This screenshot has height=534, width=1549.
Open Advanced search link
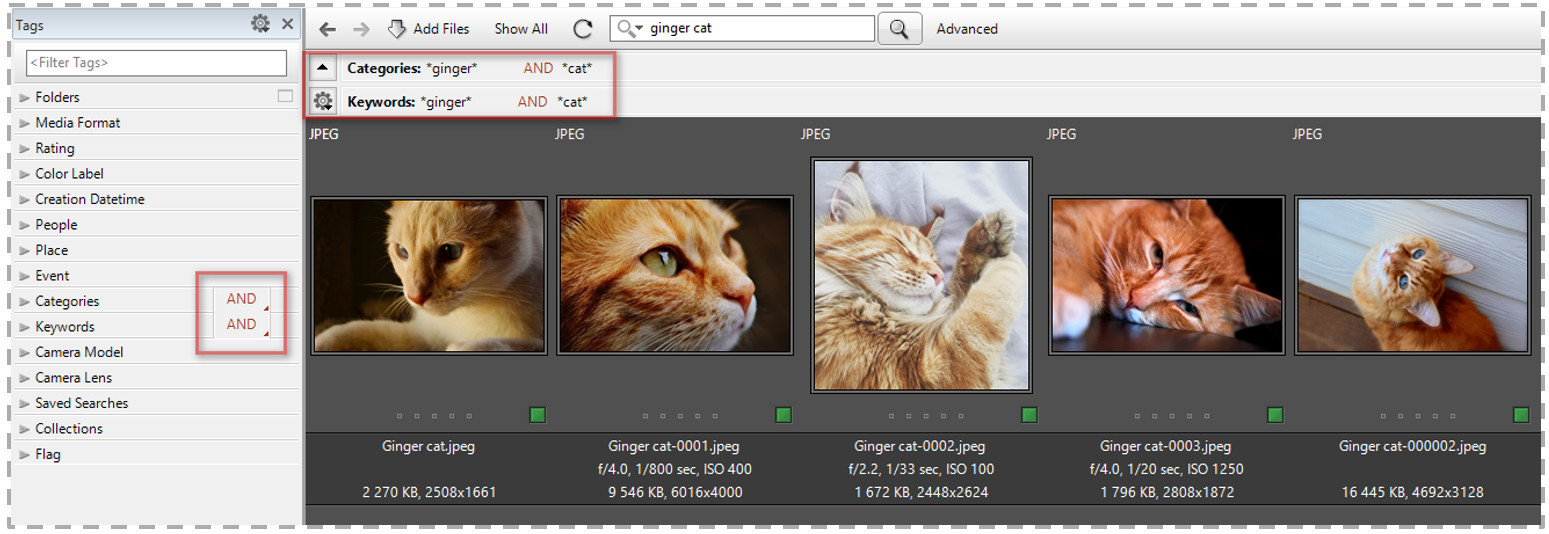pyautogui.click(x=966, y=29)
